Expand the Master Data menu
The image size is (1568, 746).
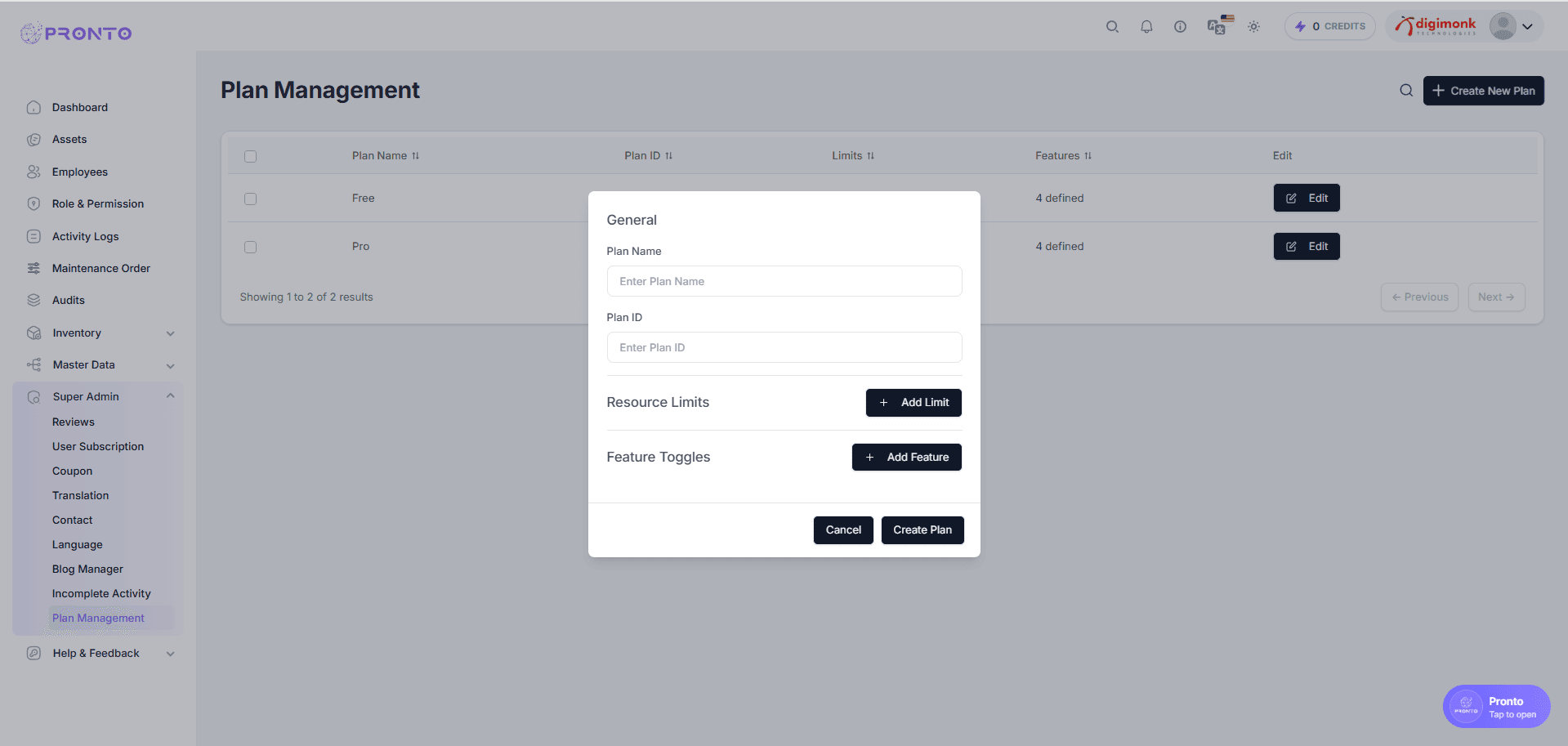tap(170, 365)
